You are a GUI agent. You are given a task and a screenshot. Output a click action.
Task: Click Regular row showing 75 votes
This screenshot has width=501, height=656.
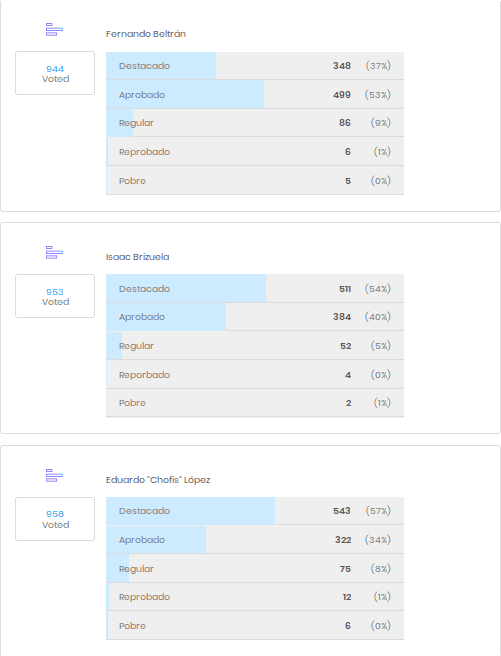255,569
